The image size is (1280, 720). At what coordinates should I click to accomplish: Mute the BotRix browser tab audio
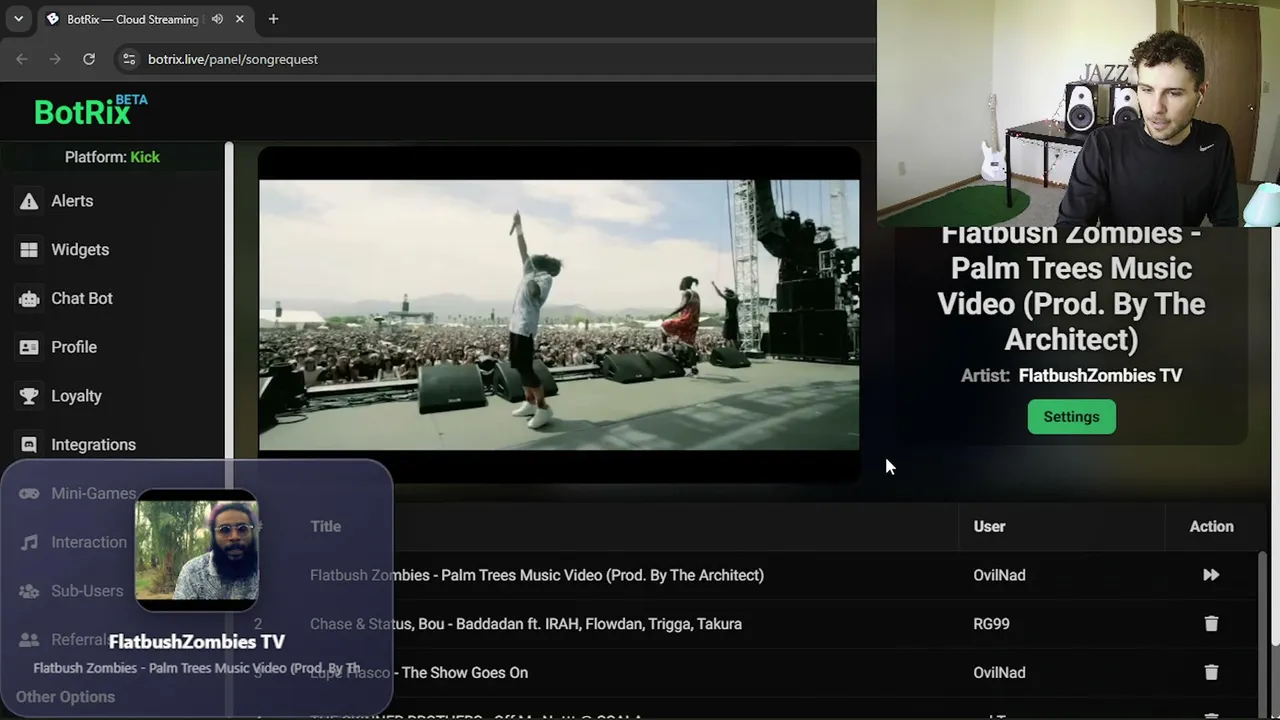[217, 19]
